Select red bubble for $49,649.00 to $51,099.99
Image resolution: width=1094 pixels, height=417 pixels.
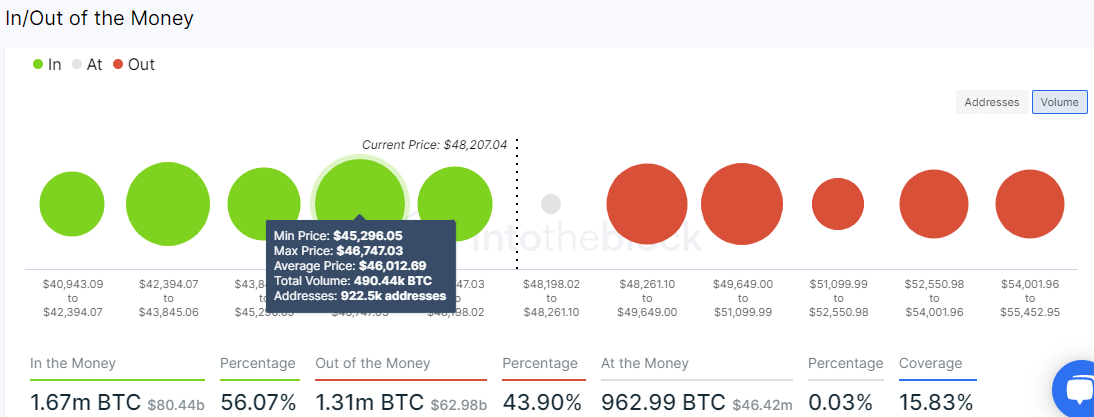742,204
